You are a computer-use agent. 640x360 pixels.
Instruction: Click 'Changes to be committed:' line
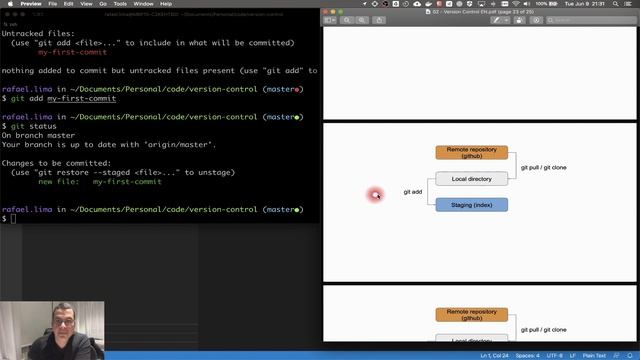(x=56, y=163)
